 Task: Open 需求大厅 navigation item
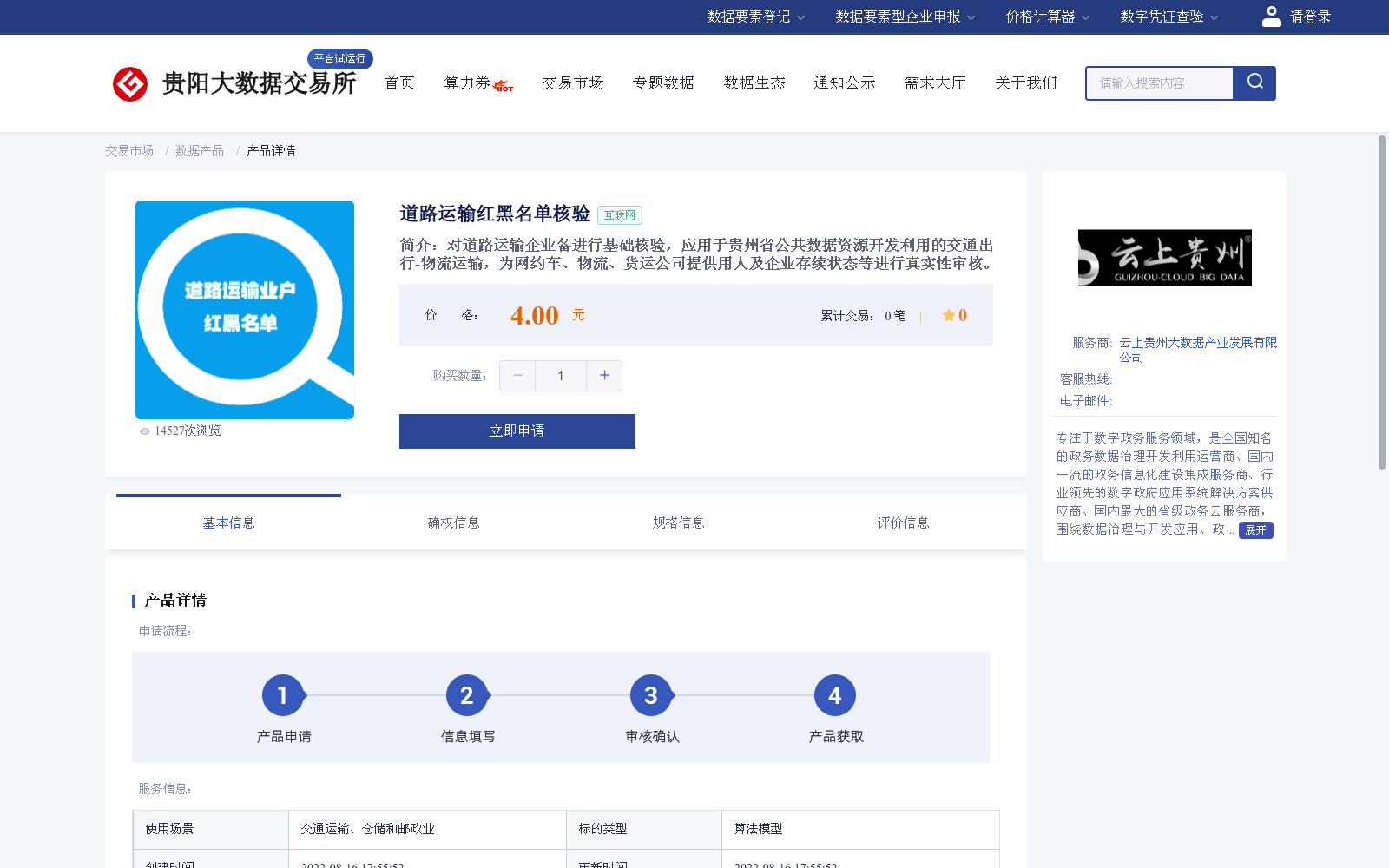pos(935,83)
